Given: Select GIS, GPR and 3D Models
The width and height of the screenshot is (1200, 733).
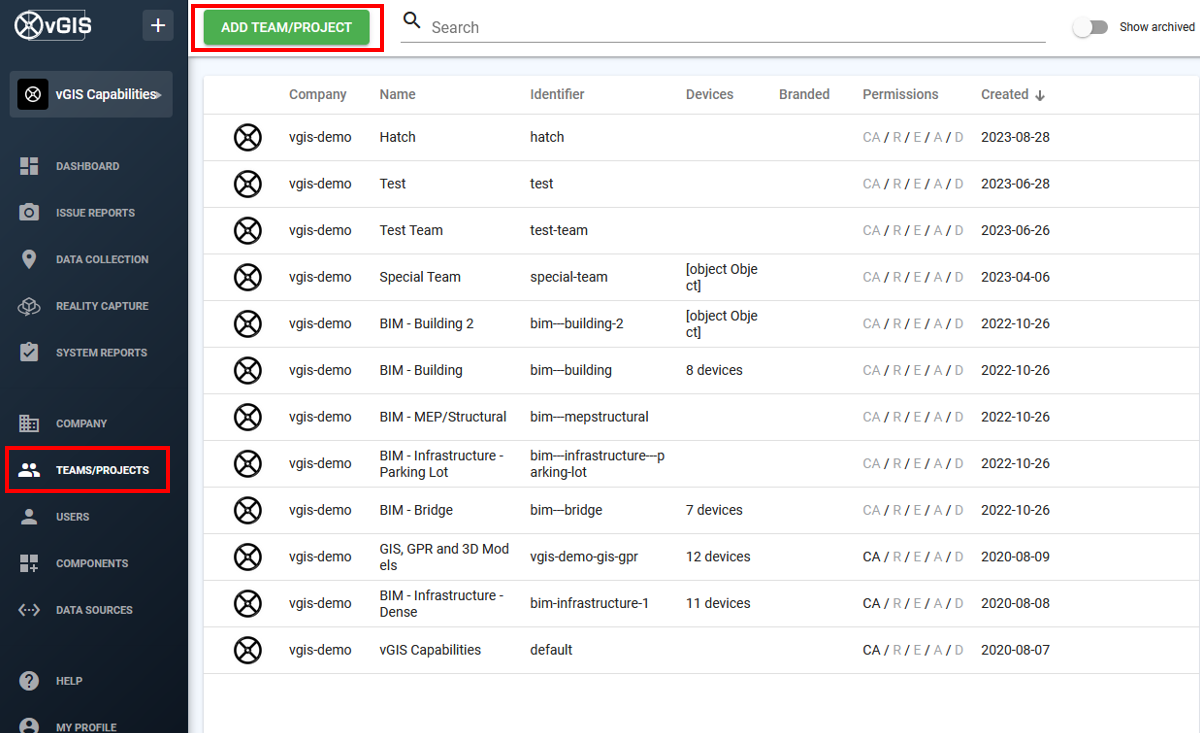Looking at the screenshot, I should click(445, 557).
